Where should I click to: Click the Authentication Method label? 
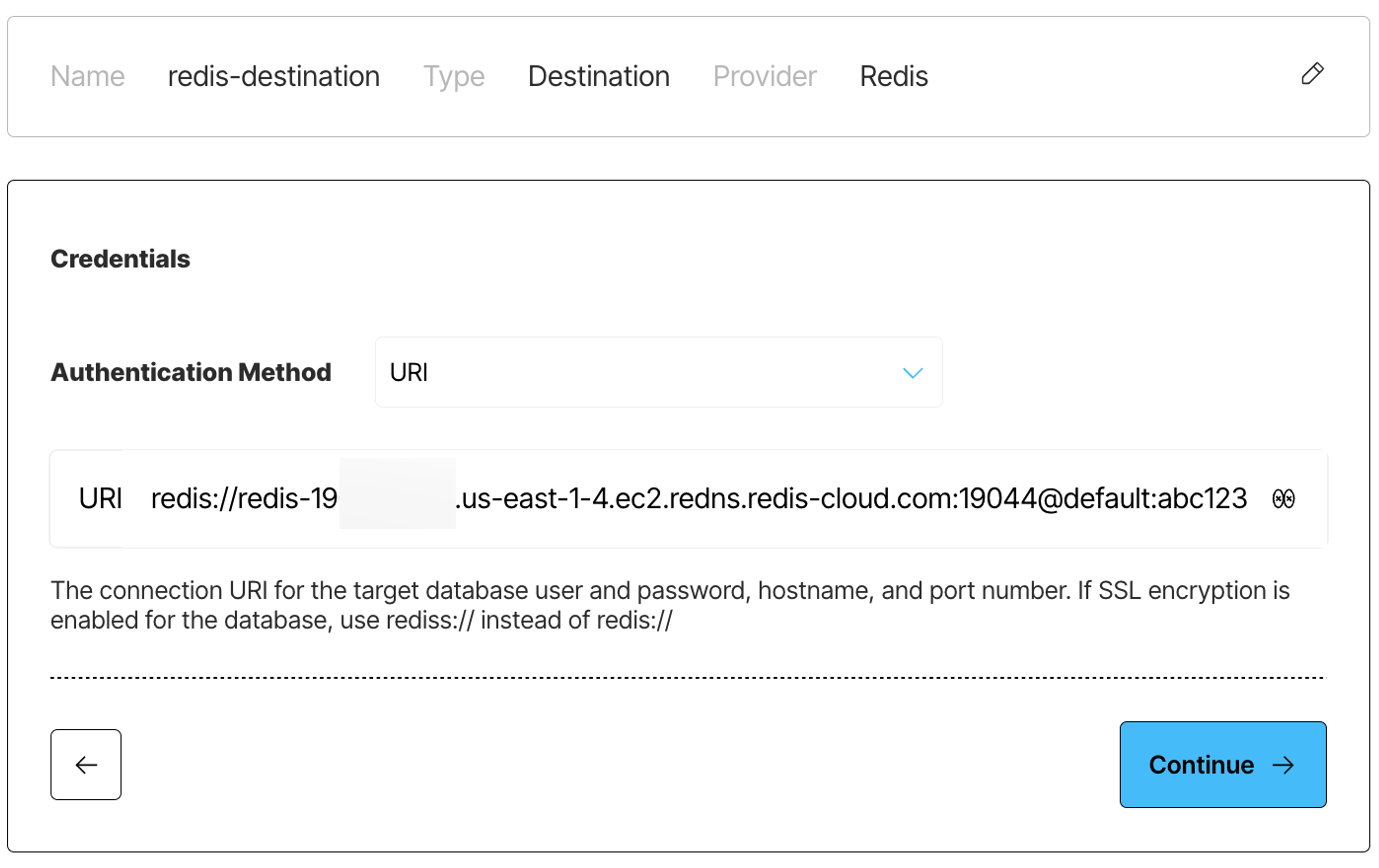[x=191, y=372]
